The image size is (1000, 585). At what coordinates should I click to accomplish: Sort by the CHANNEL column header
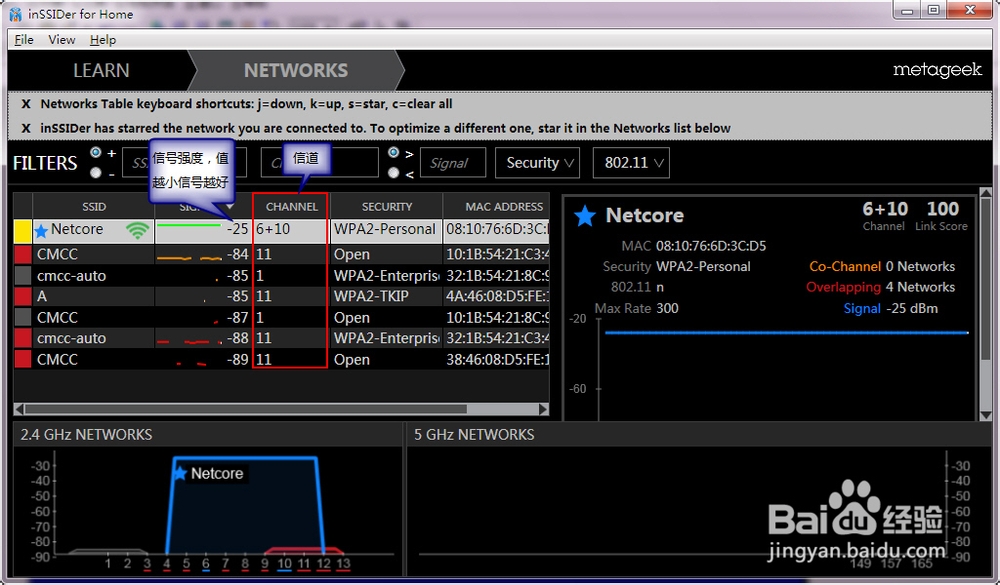[291, 207]
